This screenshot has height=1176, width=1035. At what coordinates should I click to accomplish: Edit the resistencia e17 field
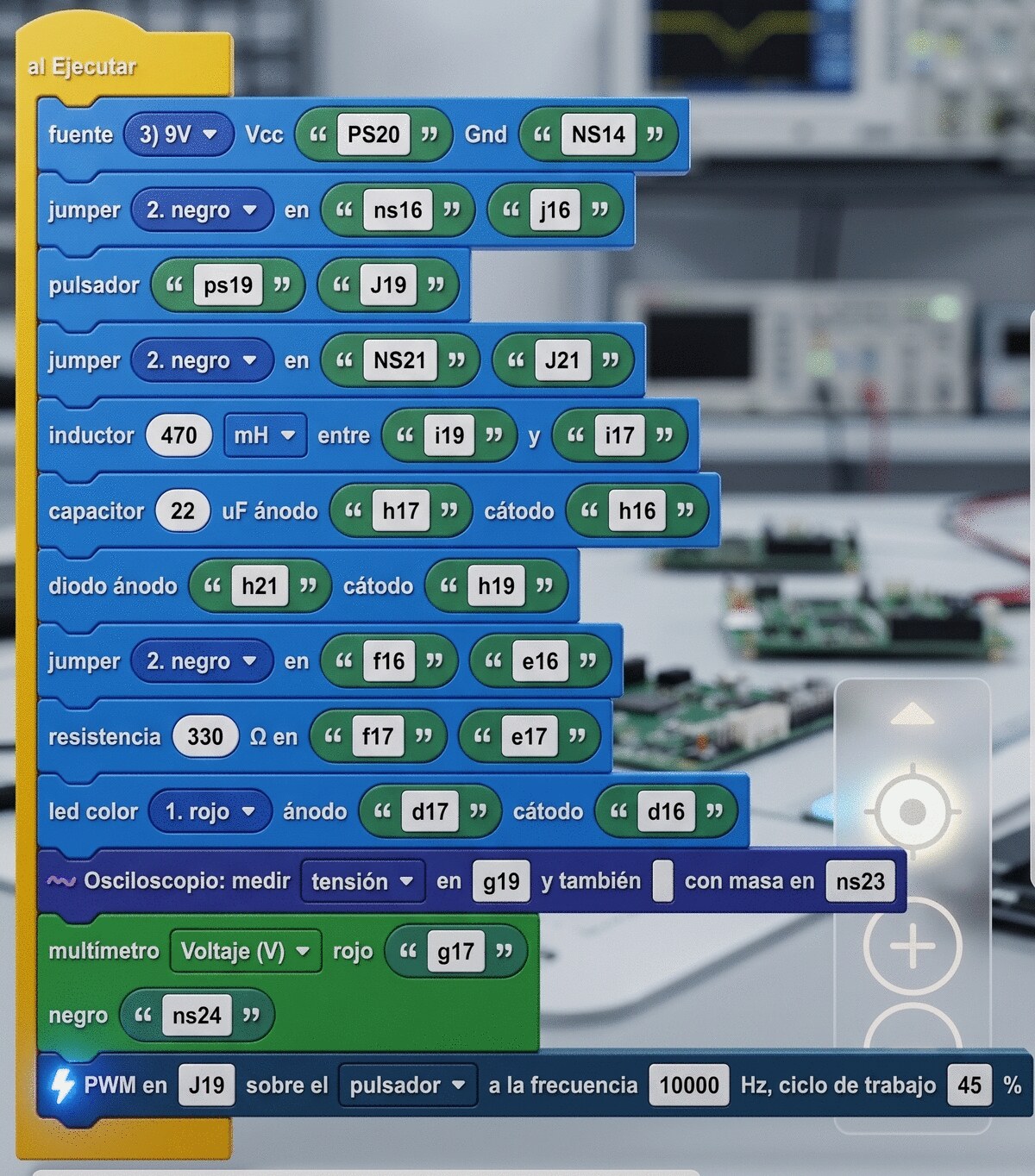[529, 736]
